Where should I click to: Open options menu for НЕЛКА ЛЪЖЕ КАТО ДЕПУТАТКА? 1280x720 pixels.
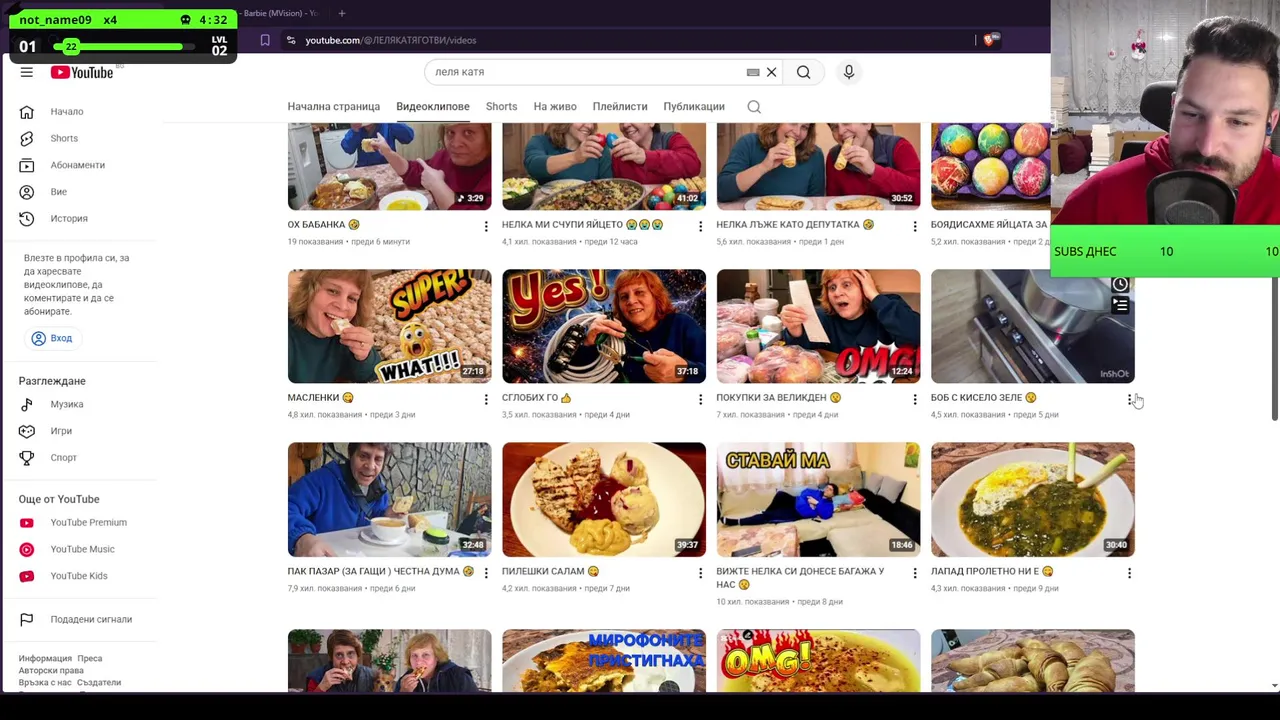coord(914,227)
